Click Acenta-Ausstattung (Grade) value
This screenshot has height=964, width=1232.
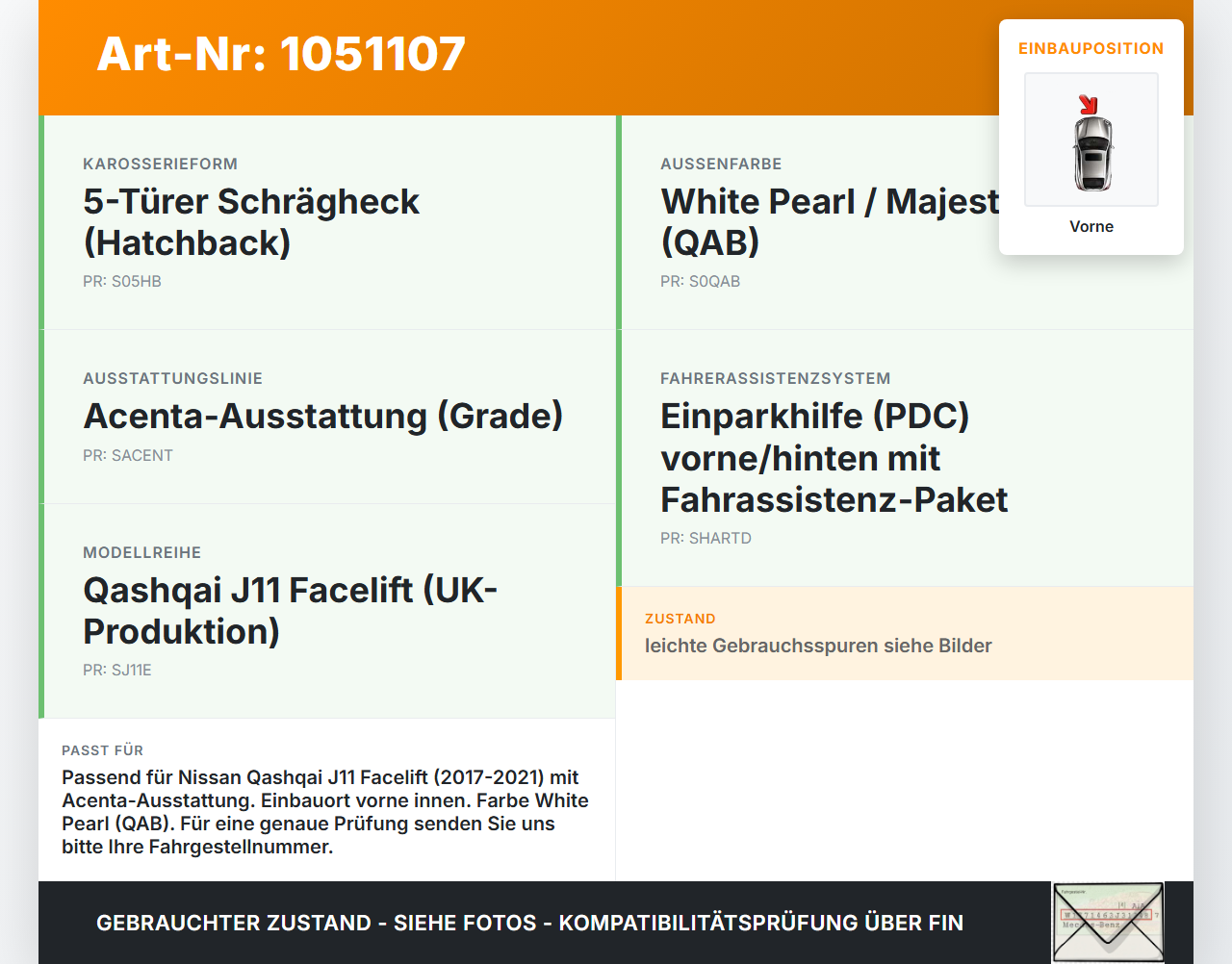tap(323, 416)
